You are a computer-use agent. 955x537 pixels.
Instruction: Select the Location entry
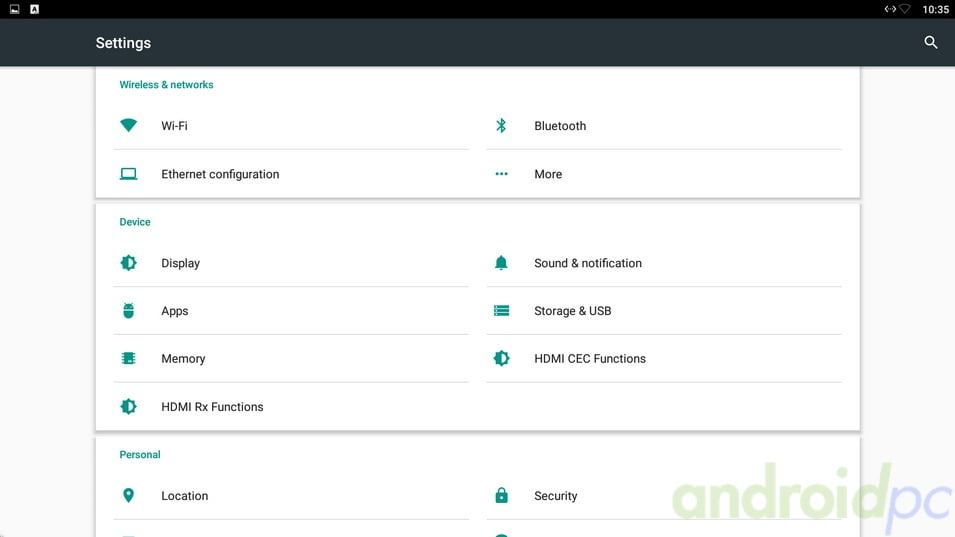click(291, 496)
